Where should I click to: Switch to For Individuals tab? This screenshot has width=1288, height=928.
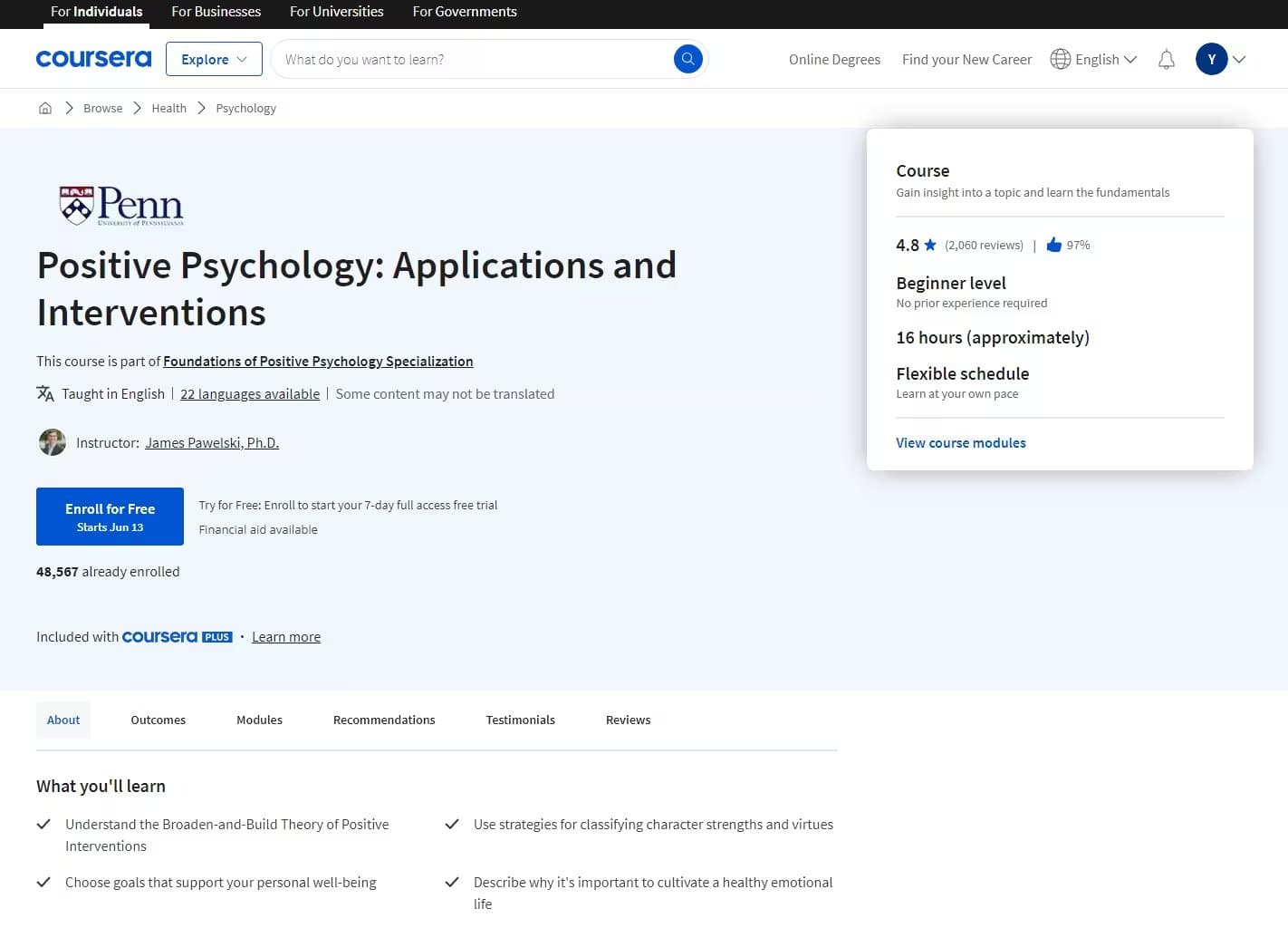point(96,12)
